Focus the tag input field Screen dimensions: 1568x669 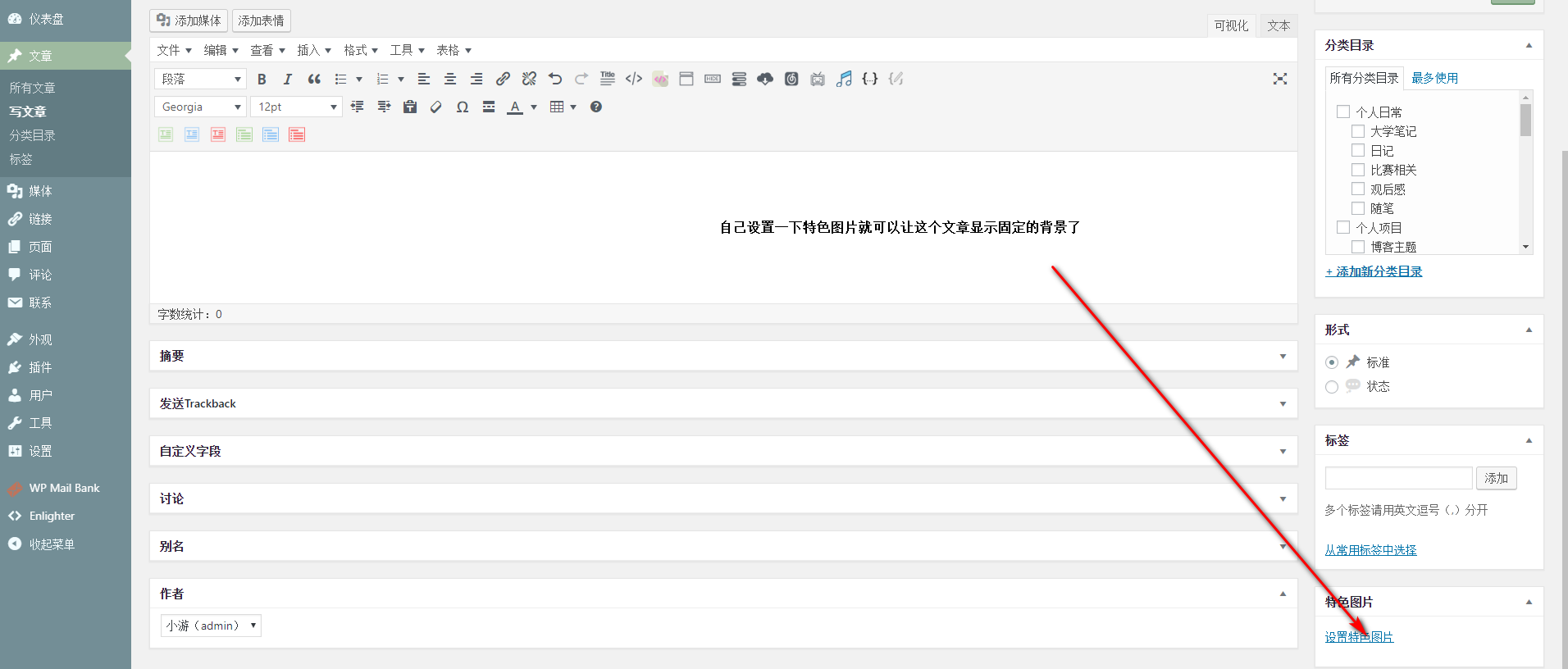pyautogui.click(x=1399, y=478)
